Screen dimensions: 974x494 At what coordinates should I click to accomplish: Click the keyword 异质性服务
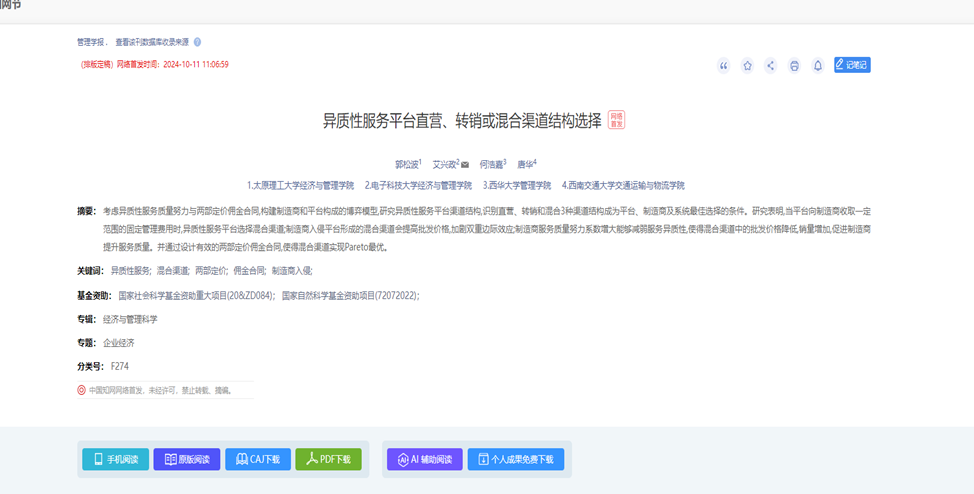click(130, 270)
